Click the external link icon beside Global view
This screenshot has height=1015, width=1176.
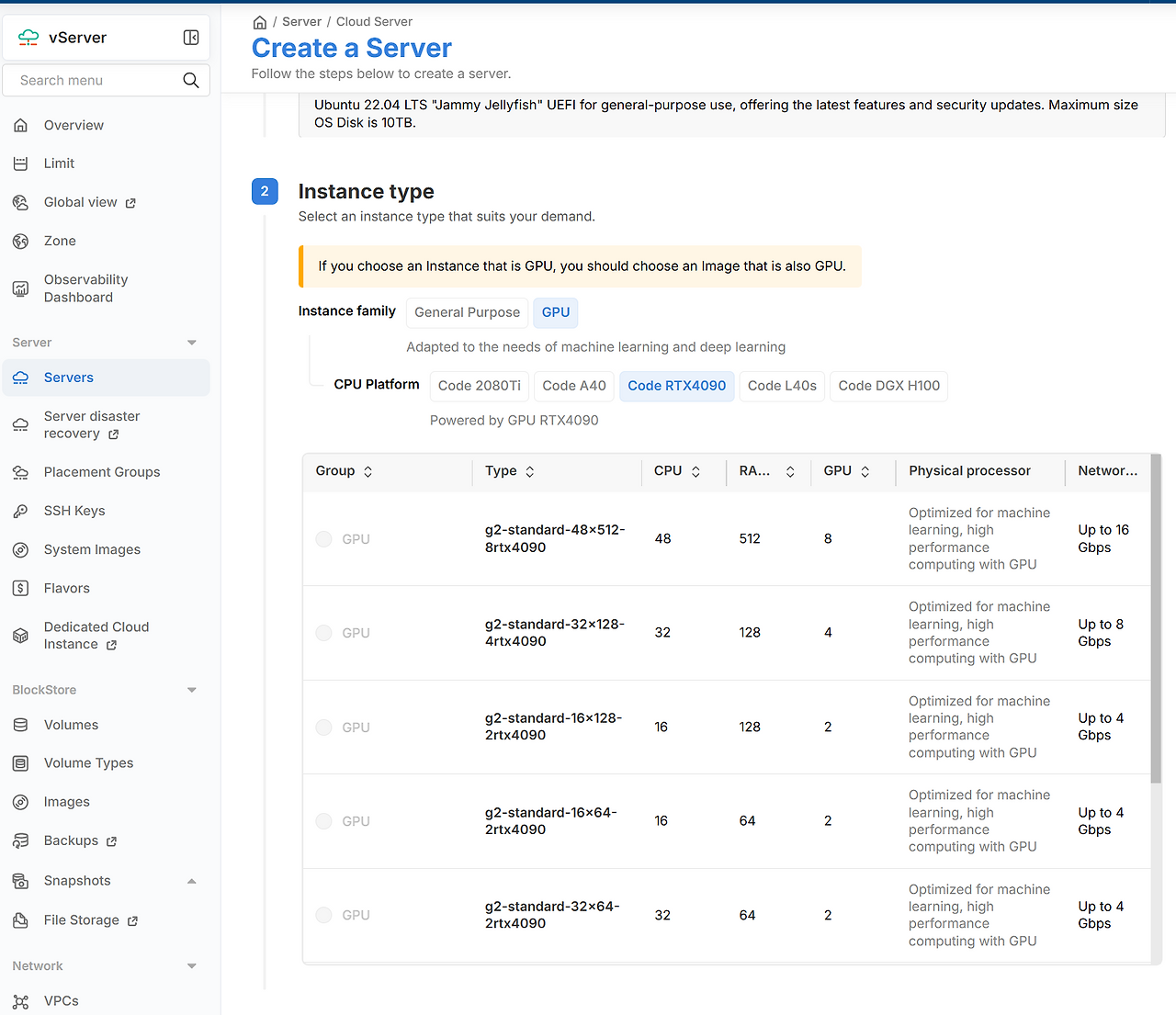(130, 203)
